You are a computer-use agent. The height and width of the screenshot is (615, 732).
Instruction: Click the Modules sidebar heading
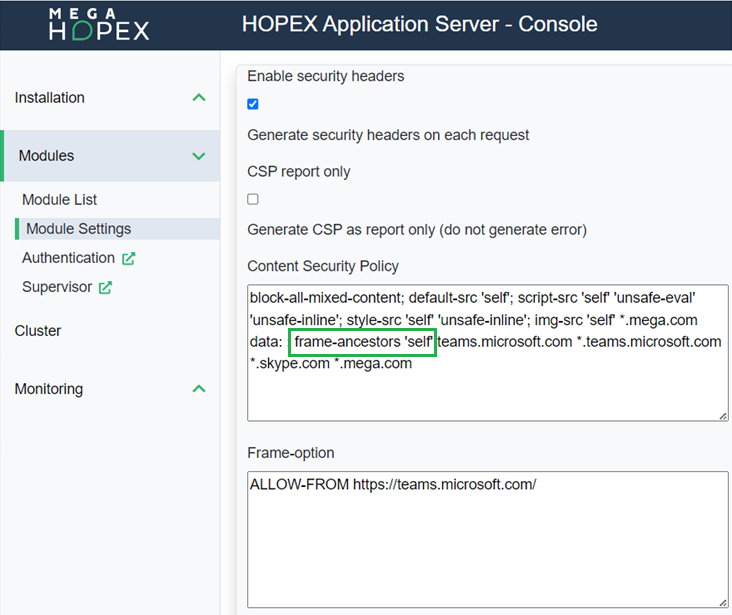click(x=47, y=156)
